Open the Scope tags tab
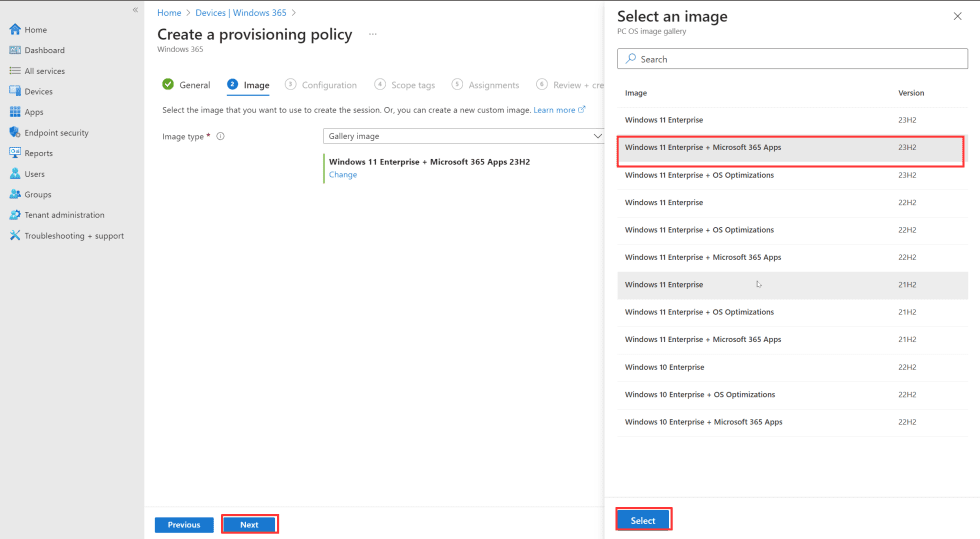980x539 pixels. click(x=404, y=85)
